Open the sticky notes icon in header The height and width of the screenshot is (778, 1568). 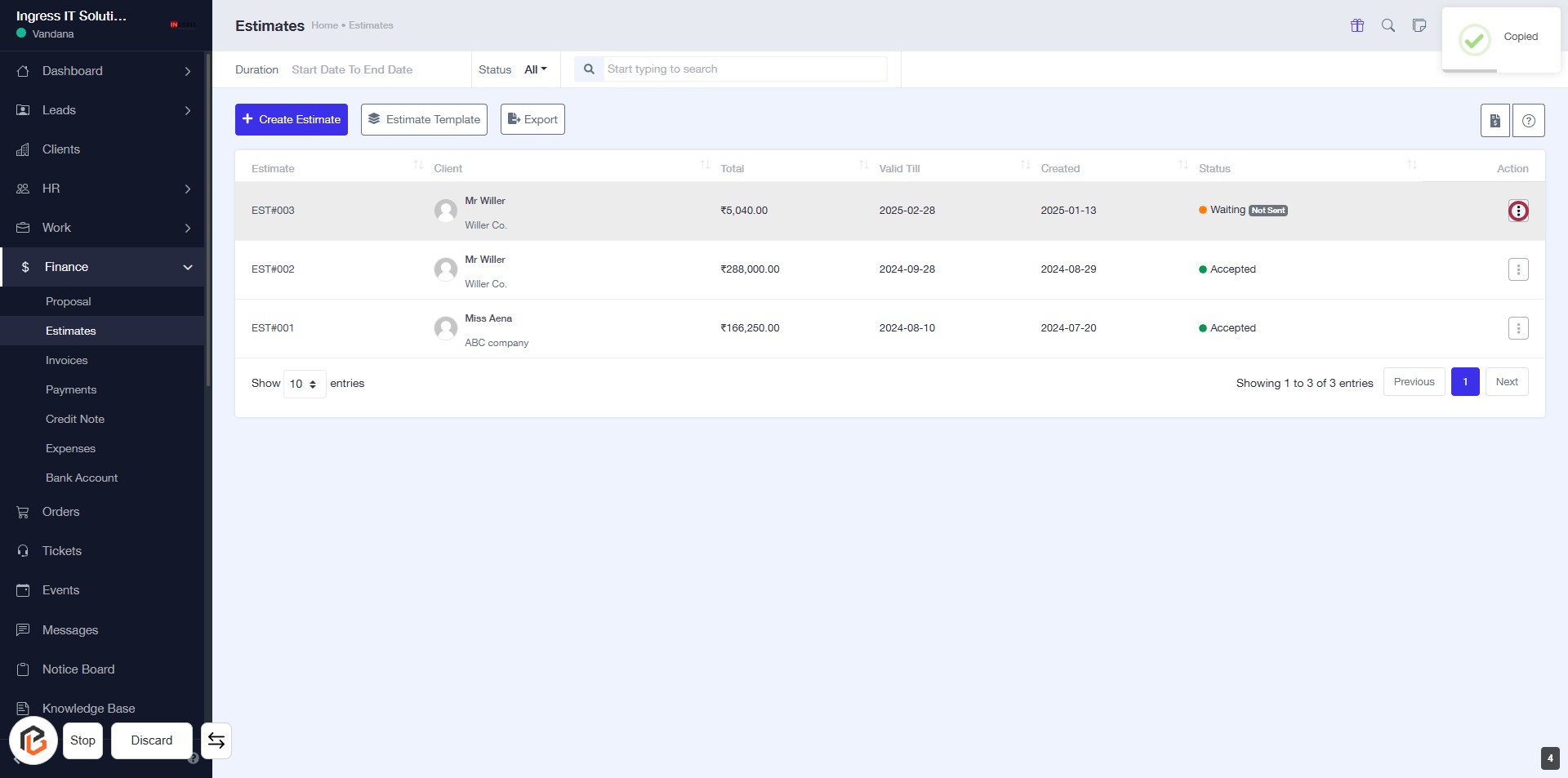click(x=1419, y=25)
